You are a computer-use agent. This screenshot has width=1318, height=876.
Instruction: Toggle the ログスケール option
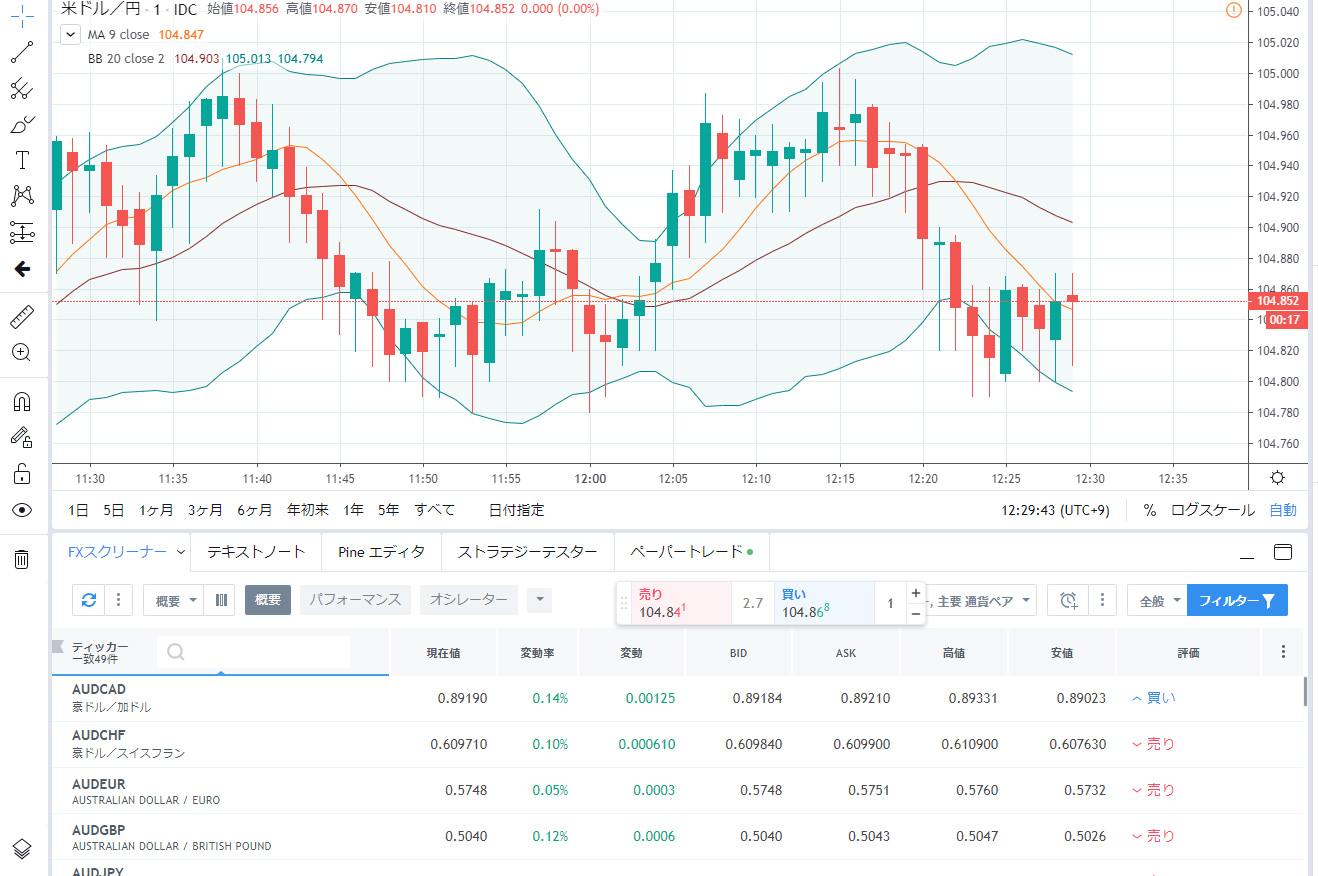click(x=1213, y=510)
